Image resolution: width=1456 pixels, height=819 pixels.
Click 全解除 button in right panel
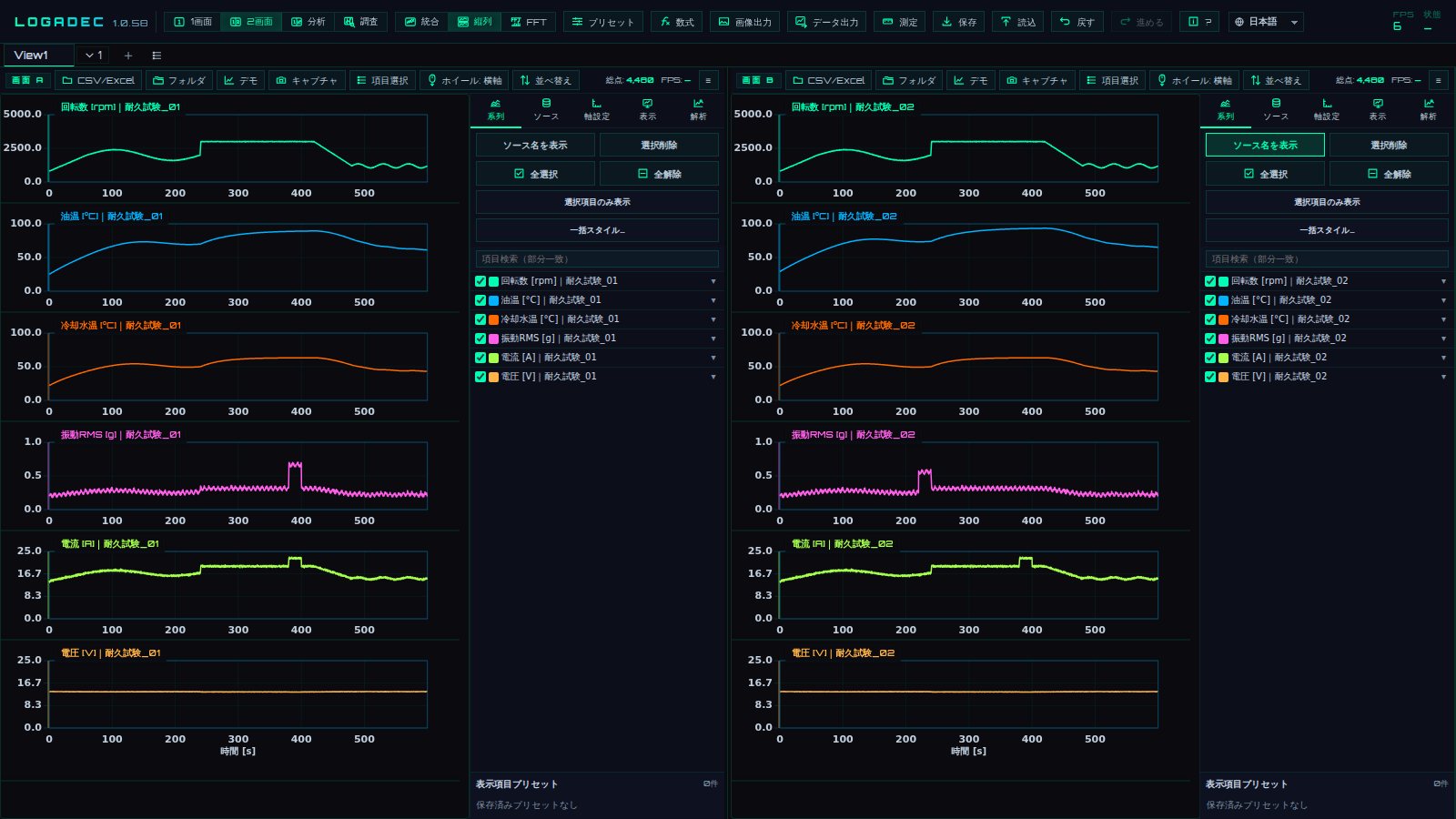(x=1389, y=174)
